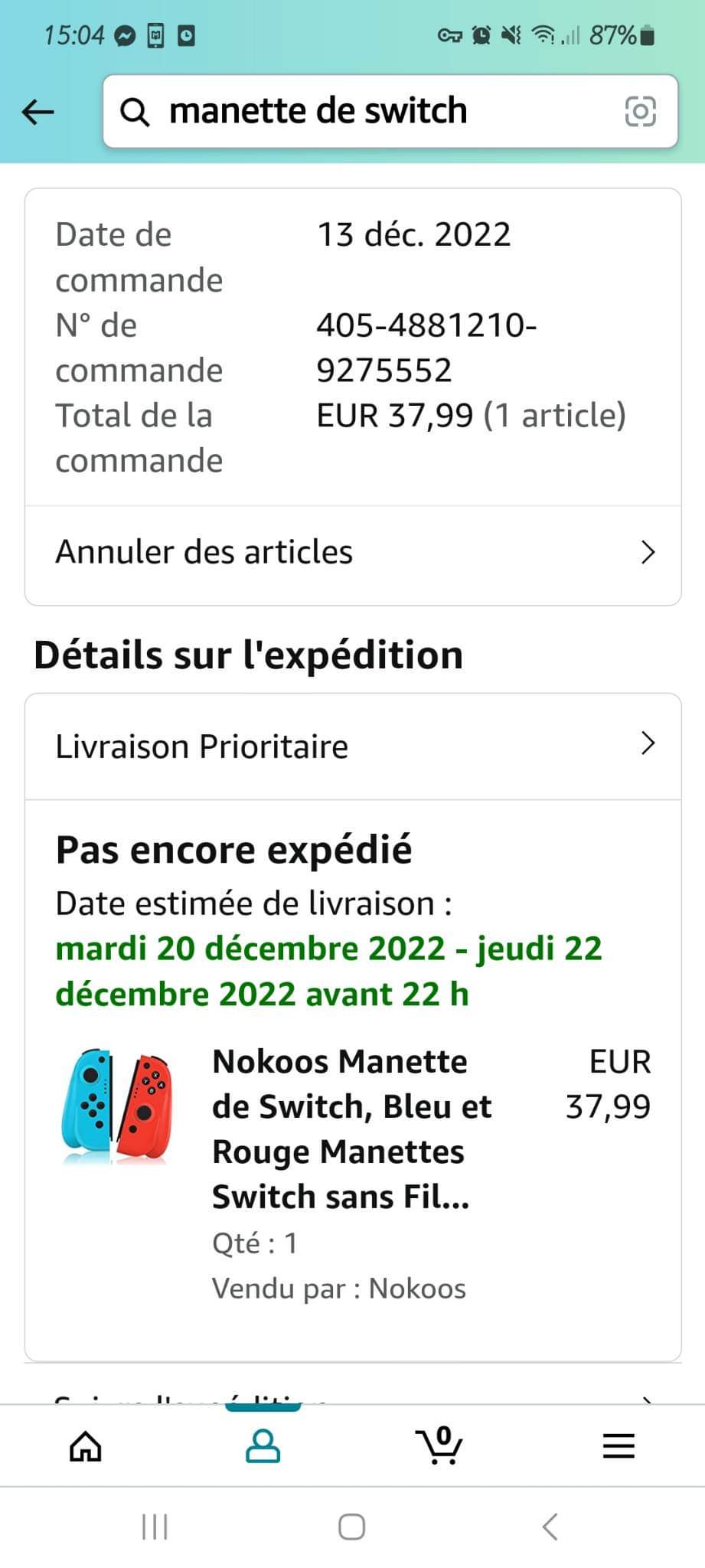Tap Android recent apps button
705x1568 pixels.
155,1527
